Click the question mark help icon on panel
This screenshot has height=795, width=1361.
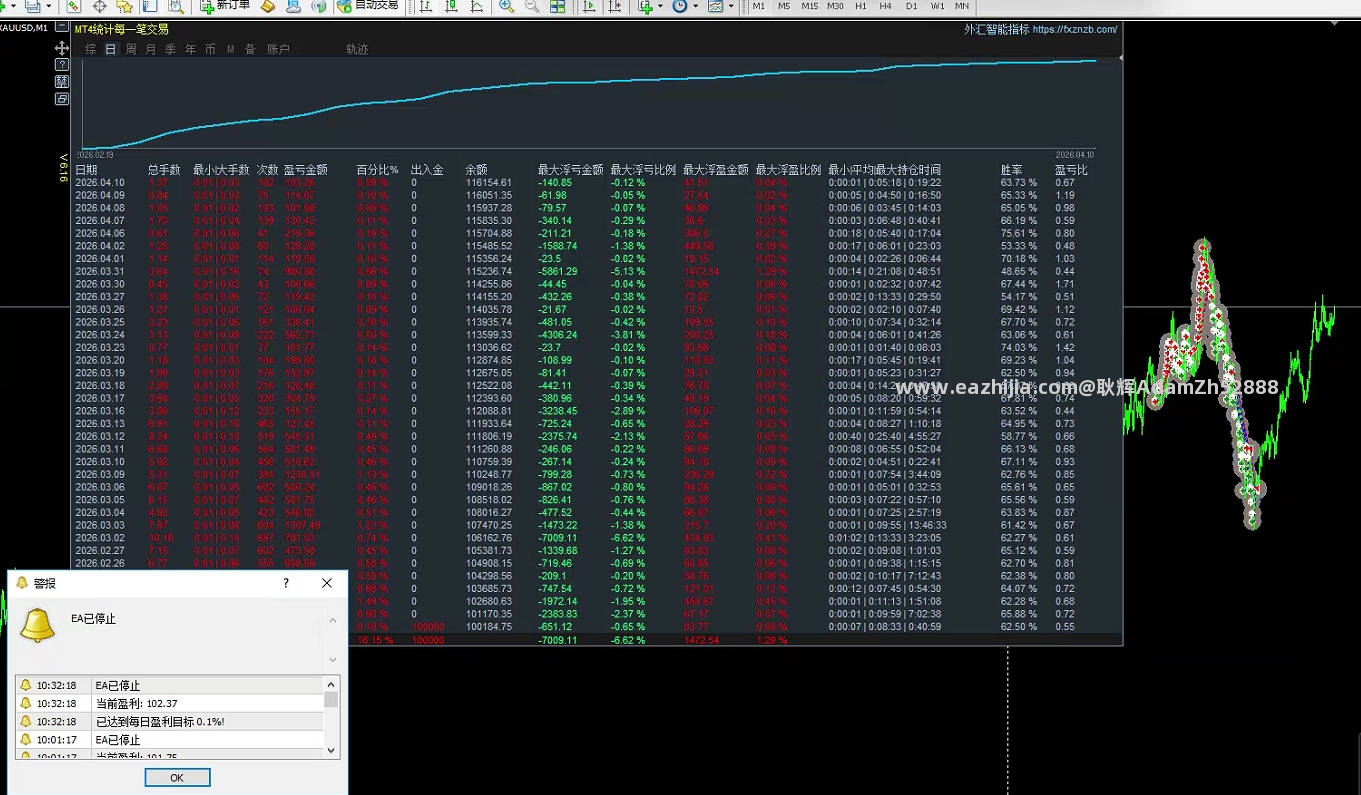pyautogui.click(x=62, y=65)
